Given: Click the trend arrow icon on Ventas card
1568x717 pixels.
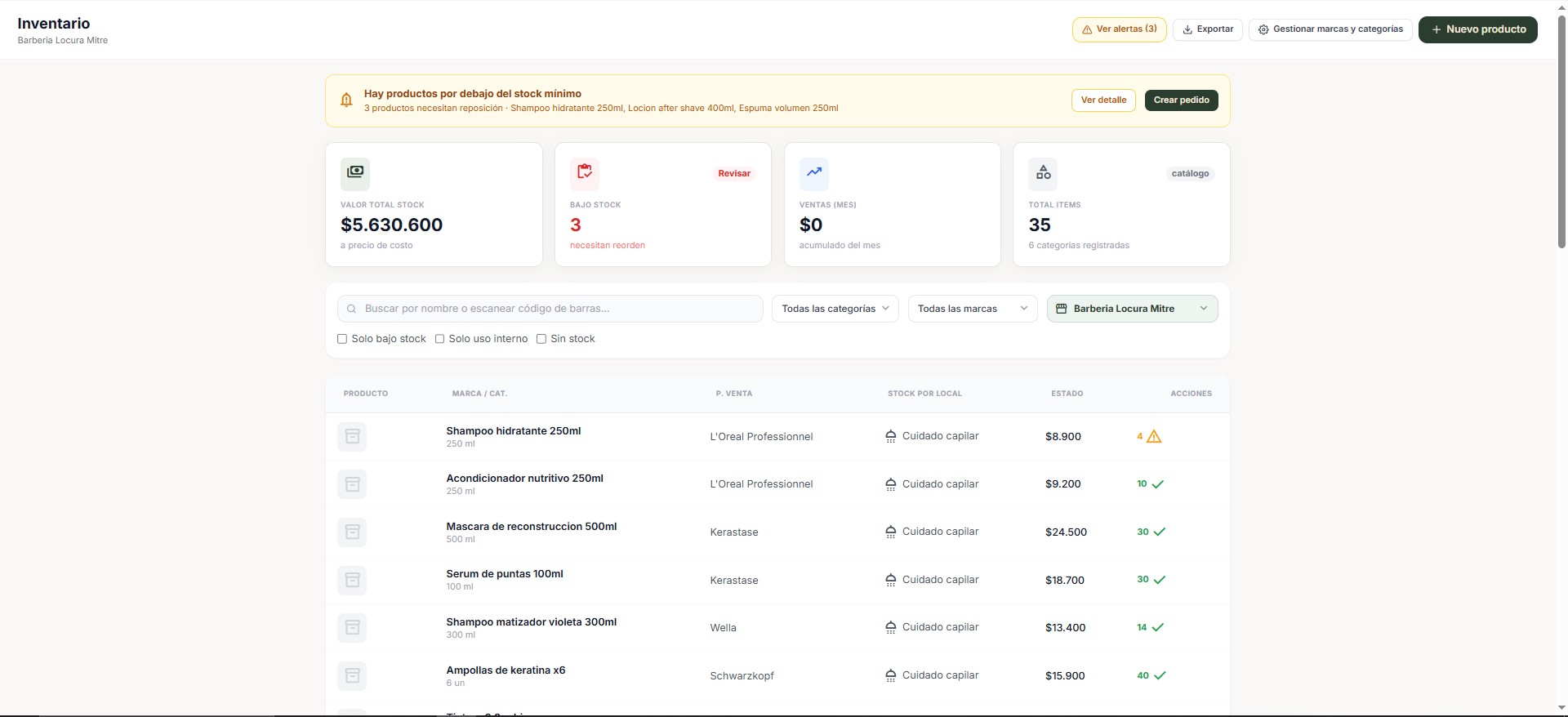Looking at the screenshot, I should [x=814, y=172].
